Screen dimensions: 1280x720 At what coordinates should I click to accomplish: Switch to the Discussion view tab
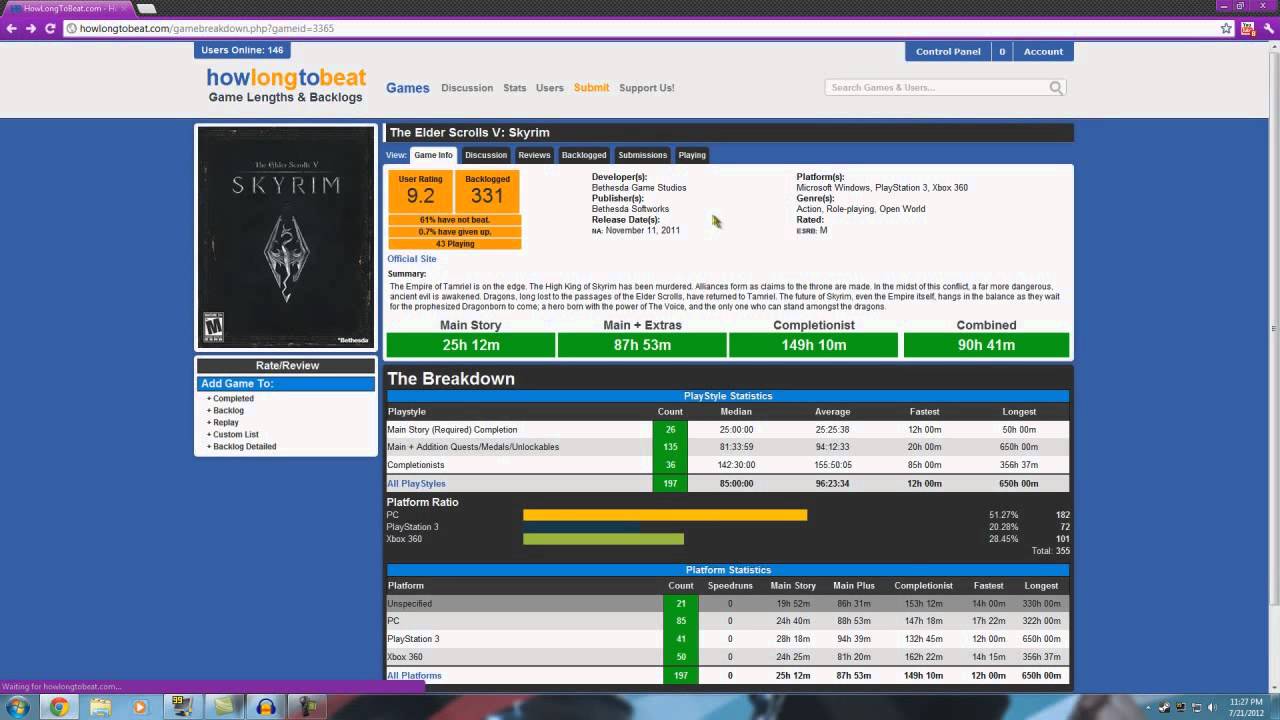pos(486,155)
